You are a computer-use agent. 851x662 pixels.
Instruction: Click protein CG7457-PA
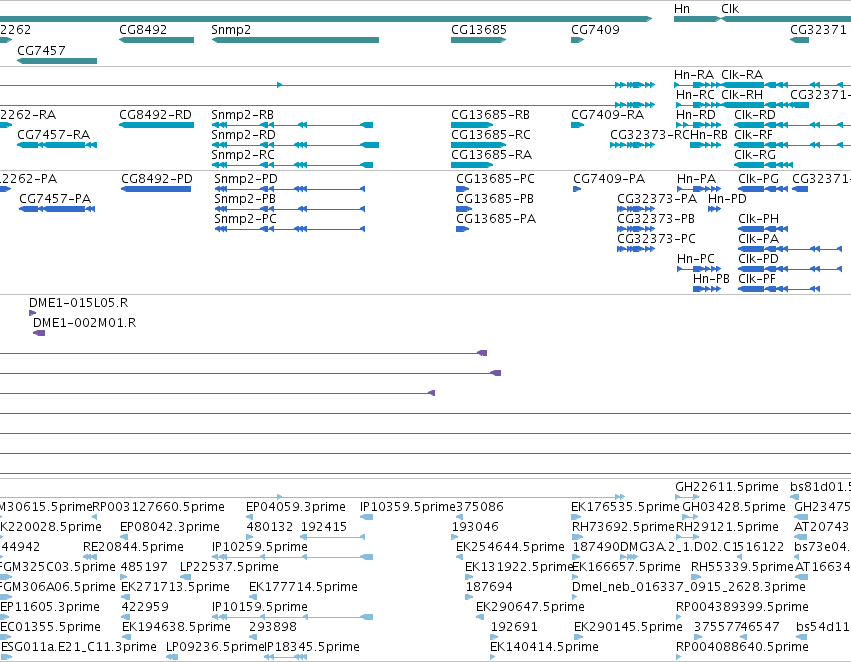55,199
